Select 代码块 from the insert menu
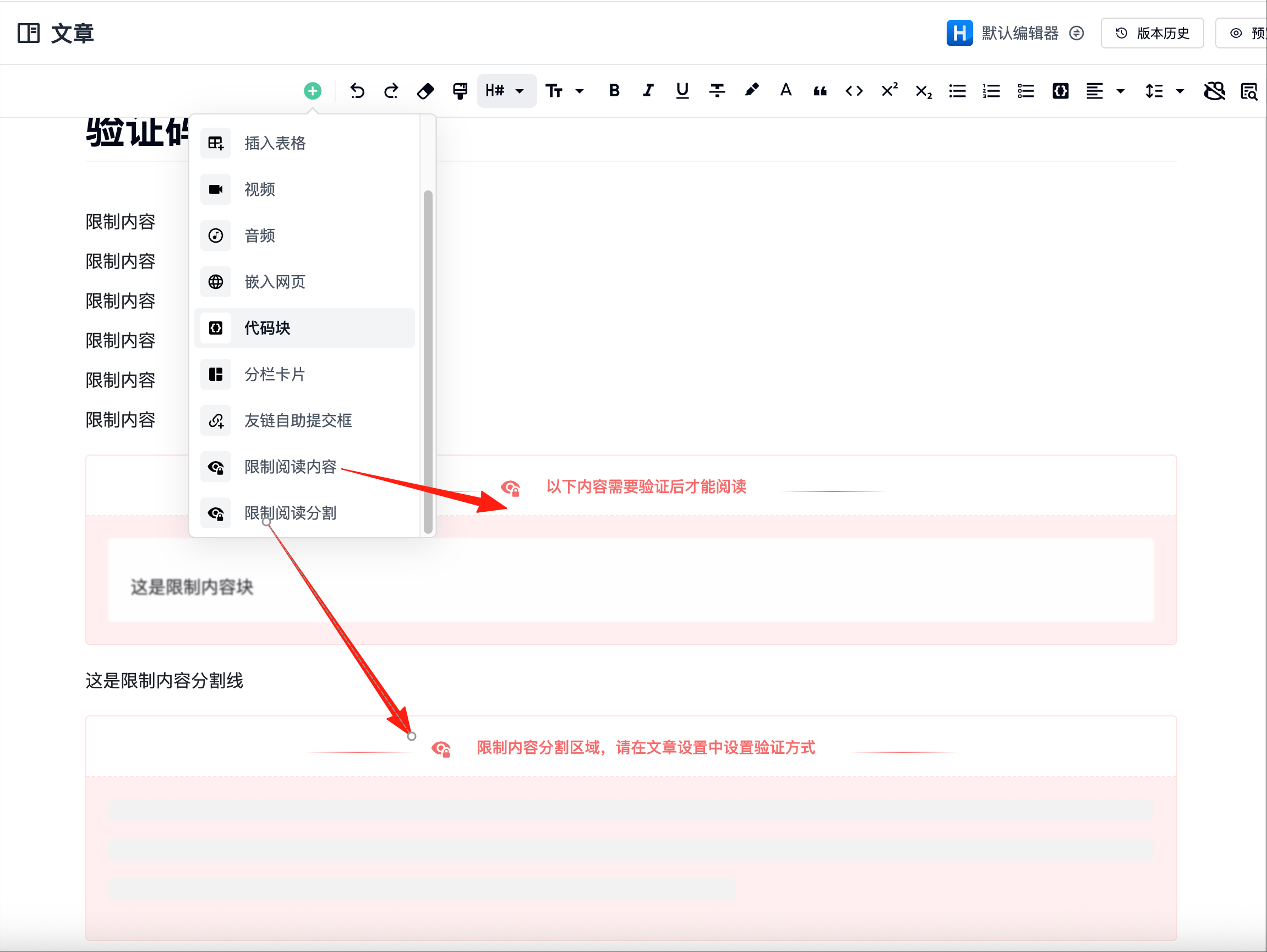The image size is (1267, 952). (x=267, y=328)
